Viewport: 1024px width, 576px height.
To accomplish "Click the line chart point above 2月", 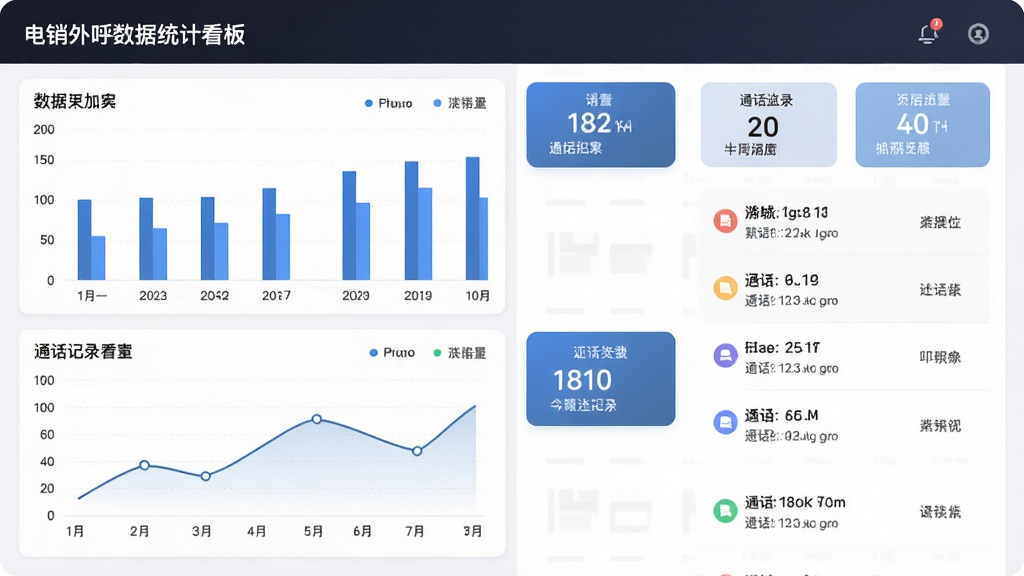I will point(144,465).
